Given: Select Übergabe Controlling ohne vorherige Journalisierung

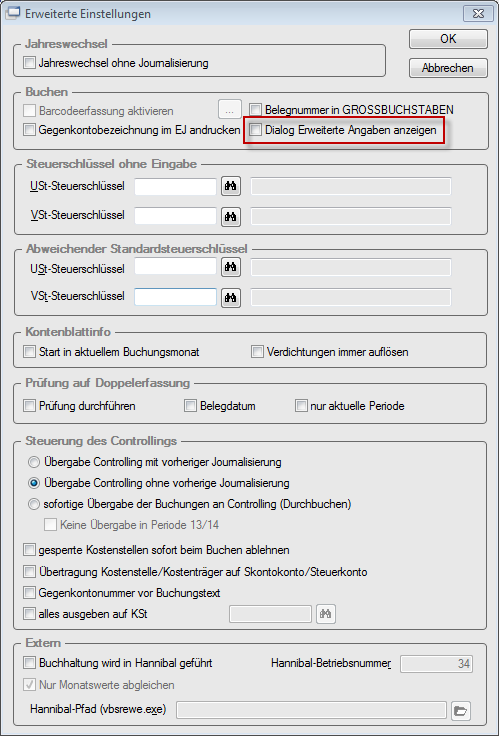Looking at the screenshot, I should pos(34,483).
